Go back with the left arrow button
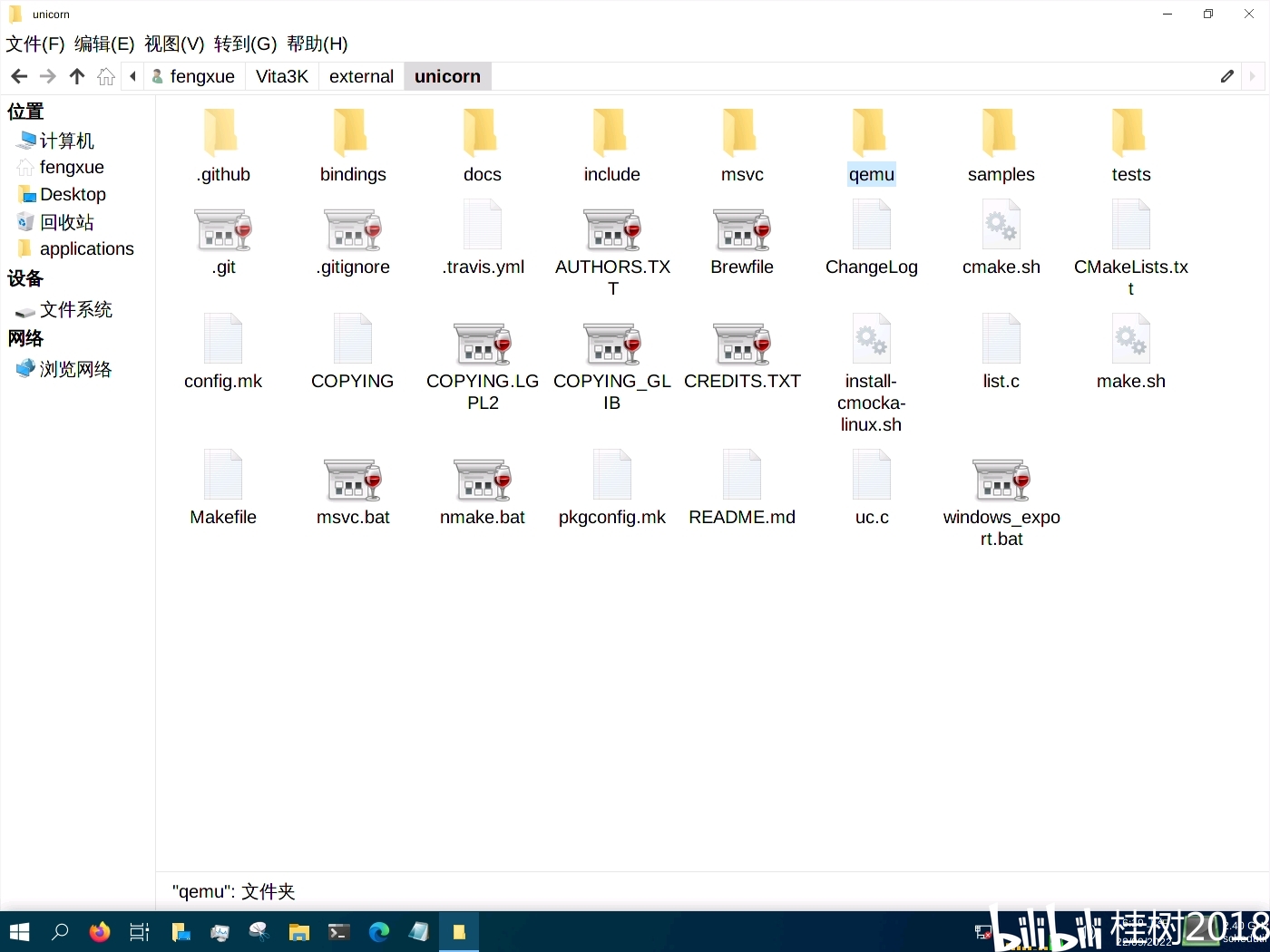This screenshot has height=952, width=1270. [19, 77]
